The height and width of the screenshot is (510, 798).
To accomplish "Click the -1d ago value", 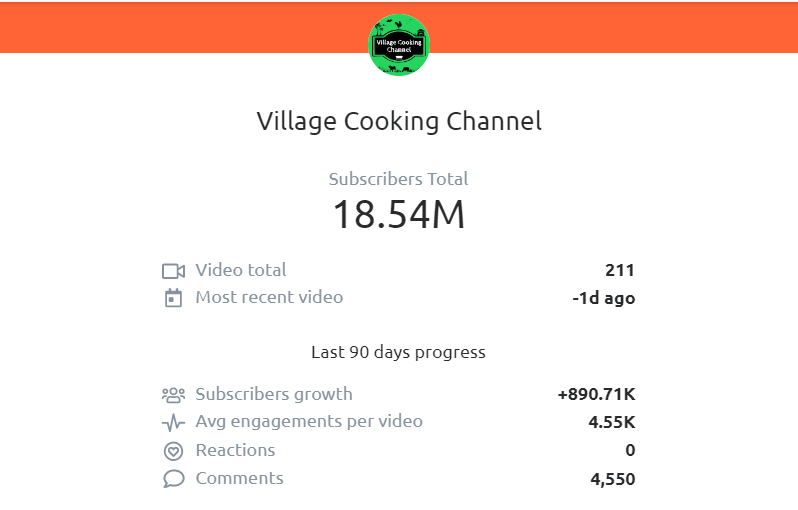I will (x=604, y=298).
